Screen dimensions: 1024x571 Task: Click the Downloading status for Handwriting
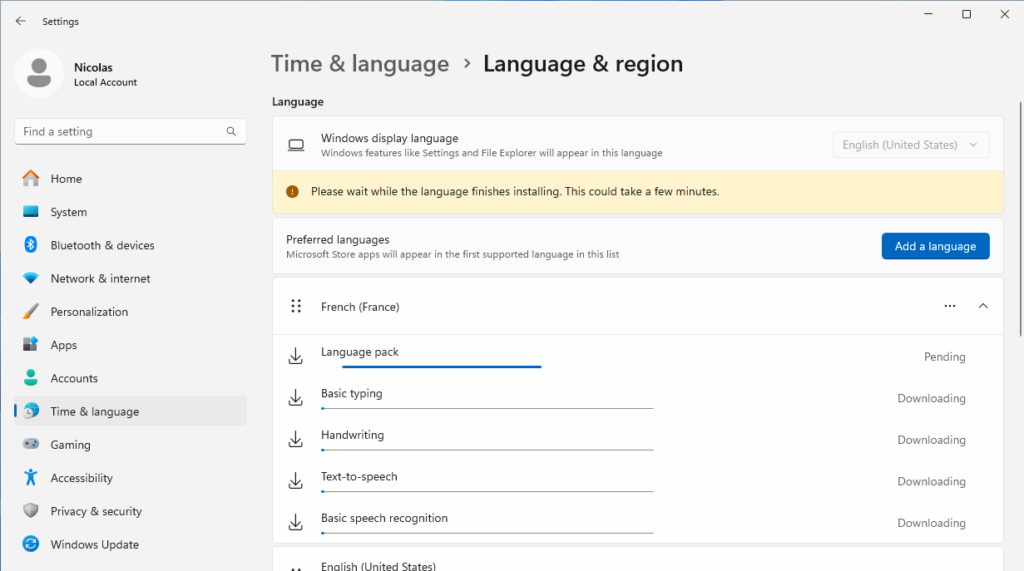click(x=931, y=440)
